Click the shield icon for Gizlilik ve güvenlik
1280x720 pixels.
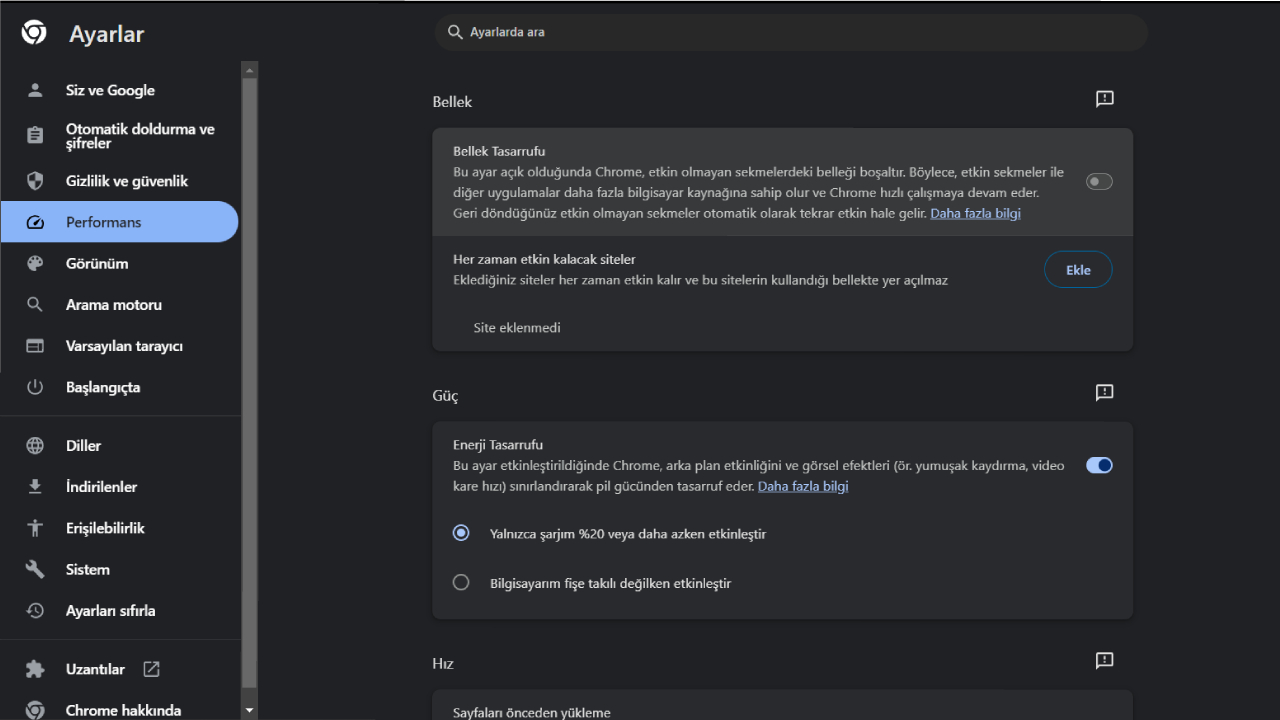pyautogui.click(x=35, y=181)
